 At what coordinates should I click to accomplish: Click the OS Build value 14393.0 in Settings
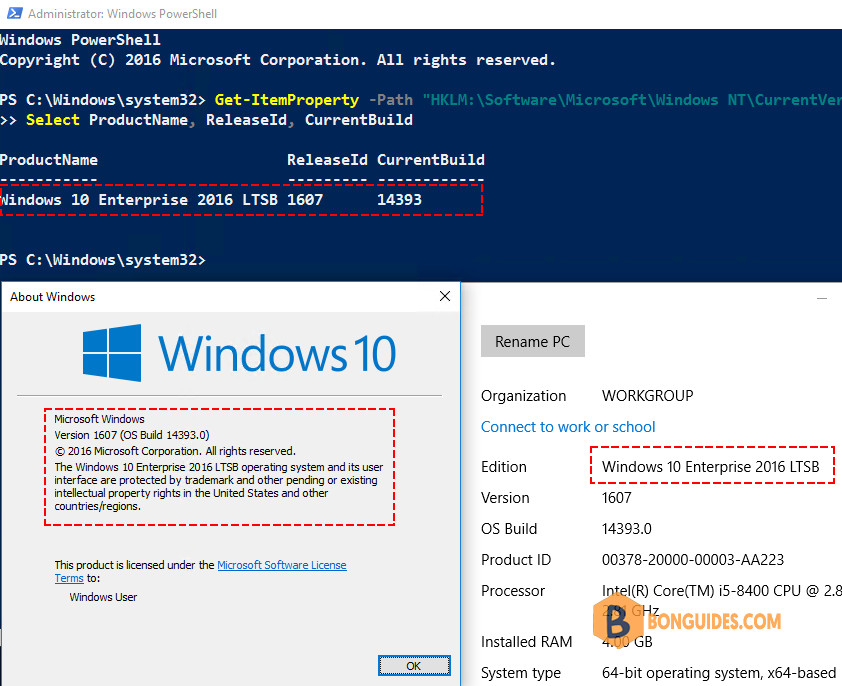[x=627, y=529]
